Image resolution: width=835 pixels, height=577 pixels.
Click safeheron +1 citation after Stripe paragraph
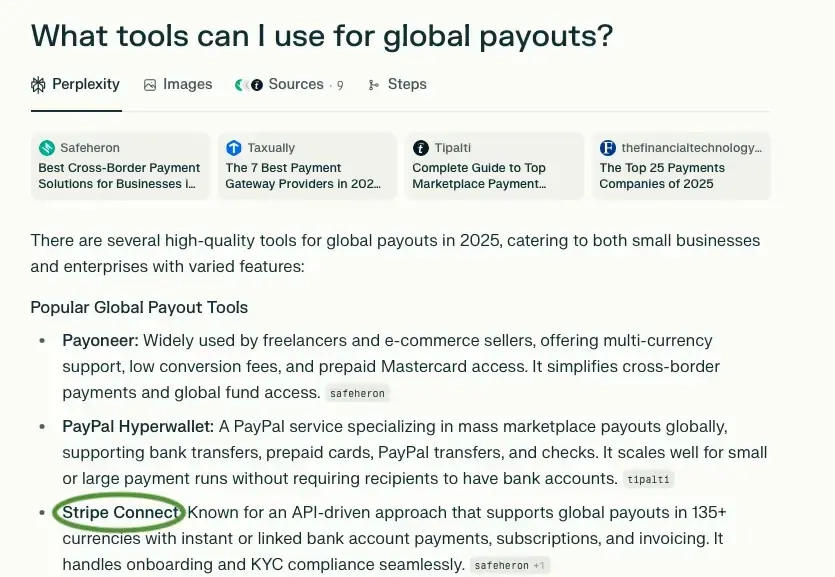(x=509, y=565)
